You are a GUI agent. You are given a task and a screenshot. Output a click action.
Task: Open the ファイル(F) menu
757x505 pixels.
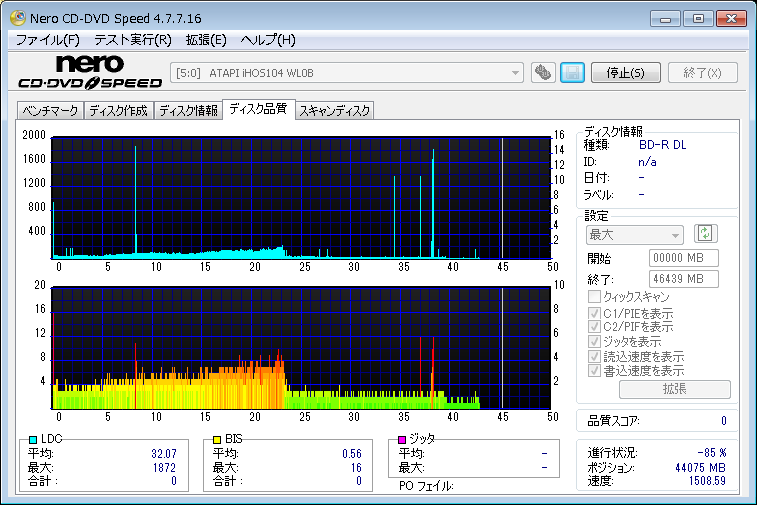tap(47, 40)
